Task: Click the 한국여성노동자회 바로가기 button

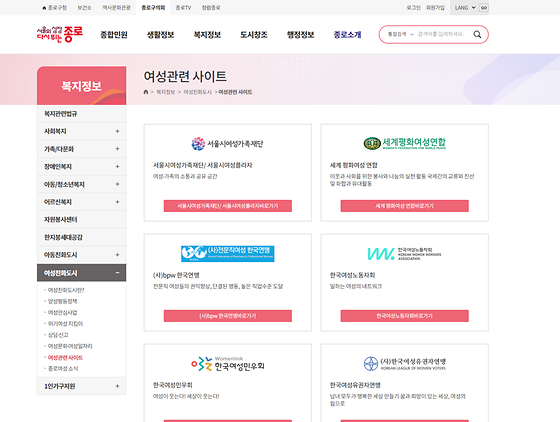Action: 405,316
